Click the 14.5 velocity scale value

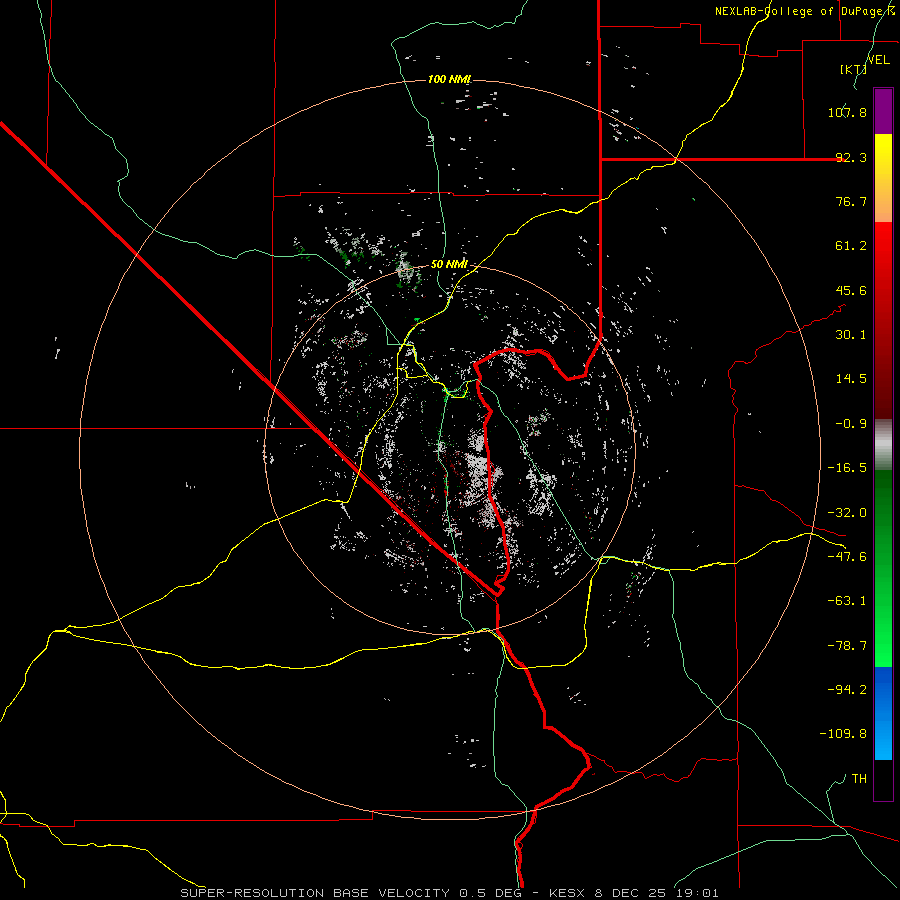click(851, 379)
